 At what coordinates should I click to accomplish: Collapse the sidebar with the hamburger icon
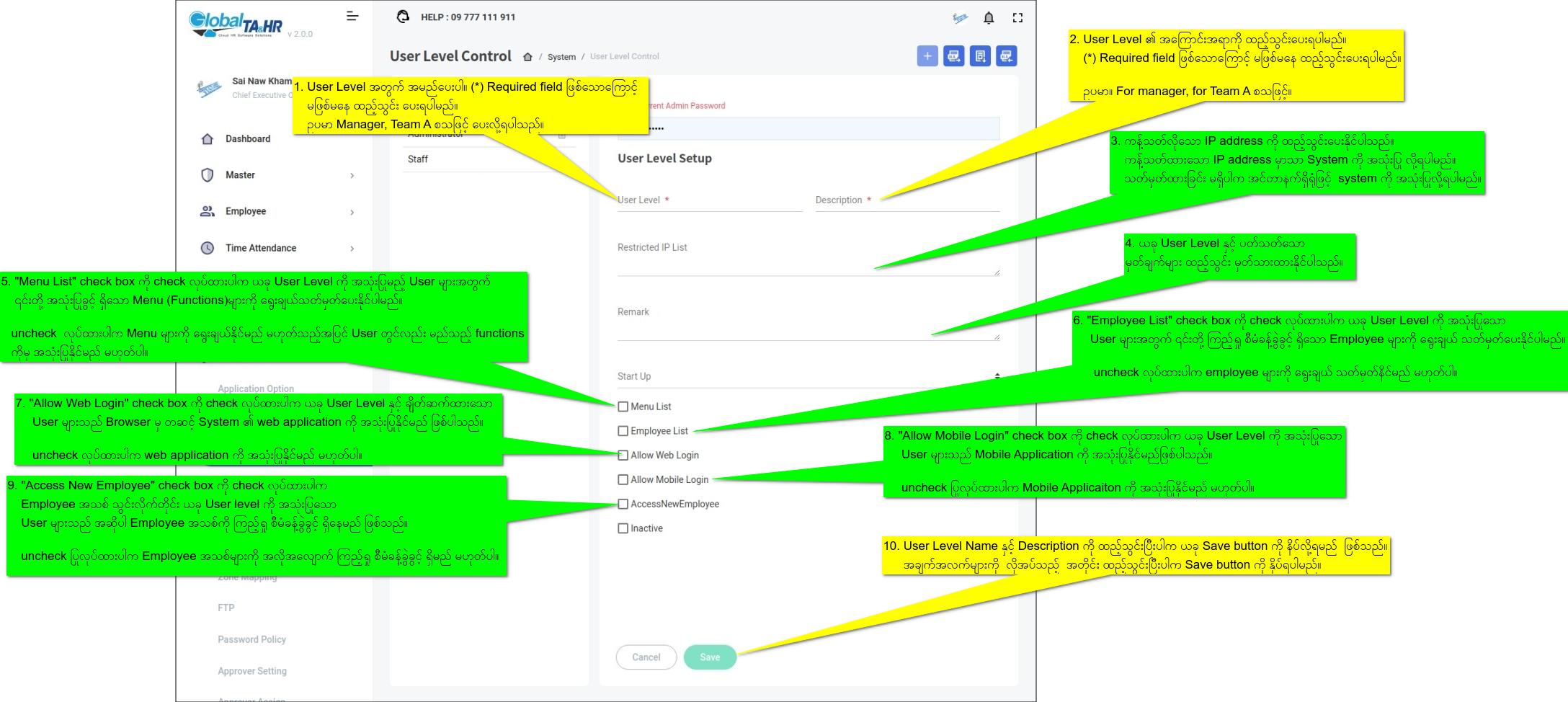(352, 16)
